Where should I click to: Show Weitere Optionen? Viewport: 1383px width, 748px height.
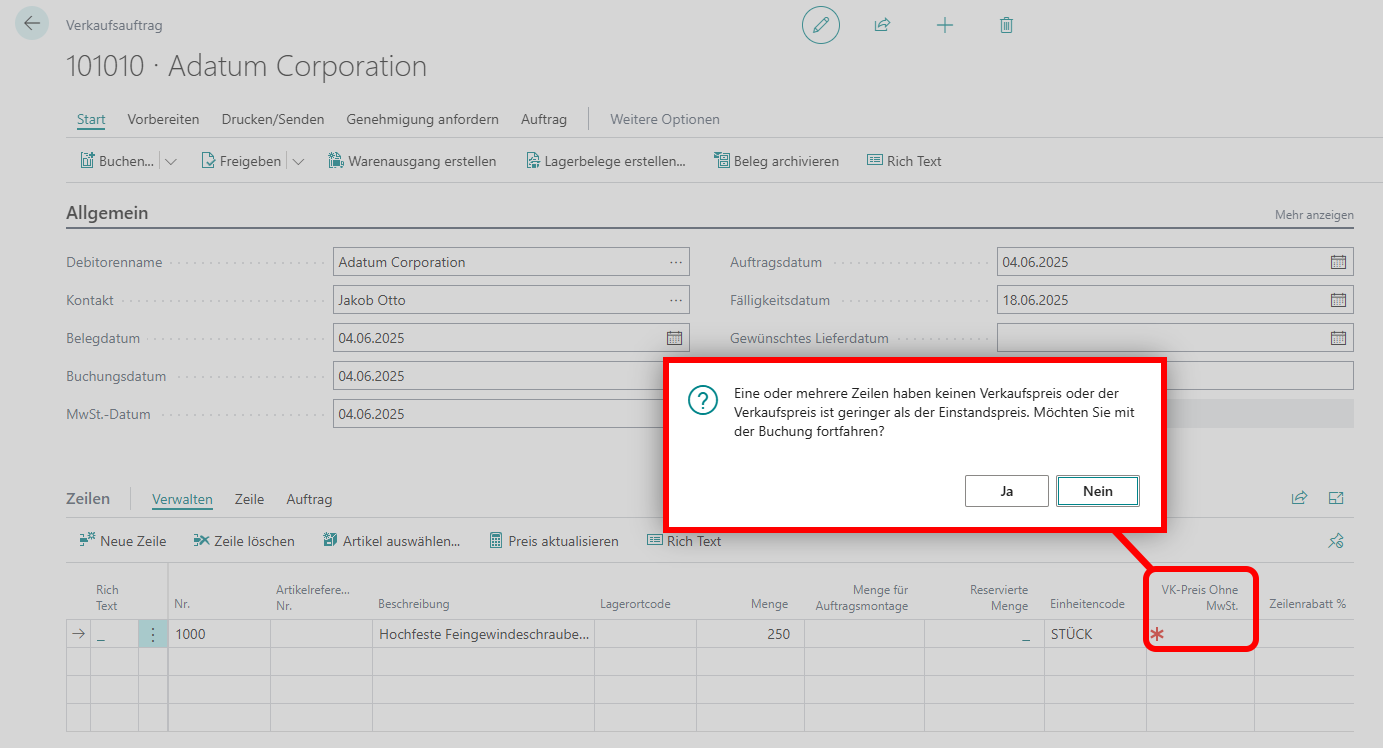(665, 119)
